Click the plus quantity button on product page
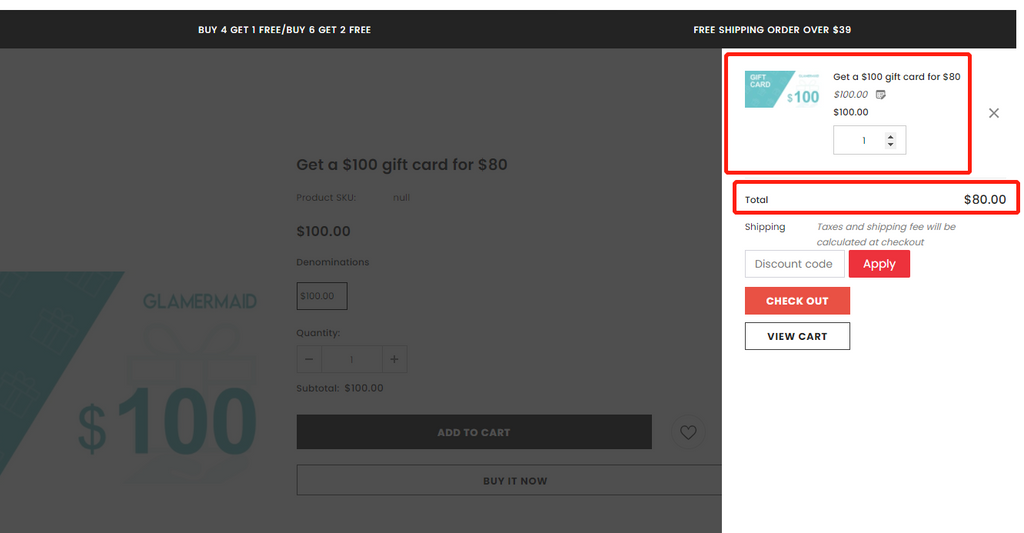This screenshot has width=1024, height=533. (394, 360)
